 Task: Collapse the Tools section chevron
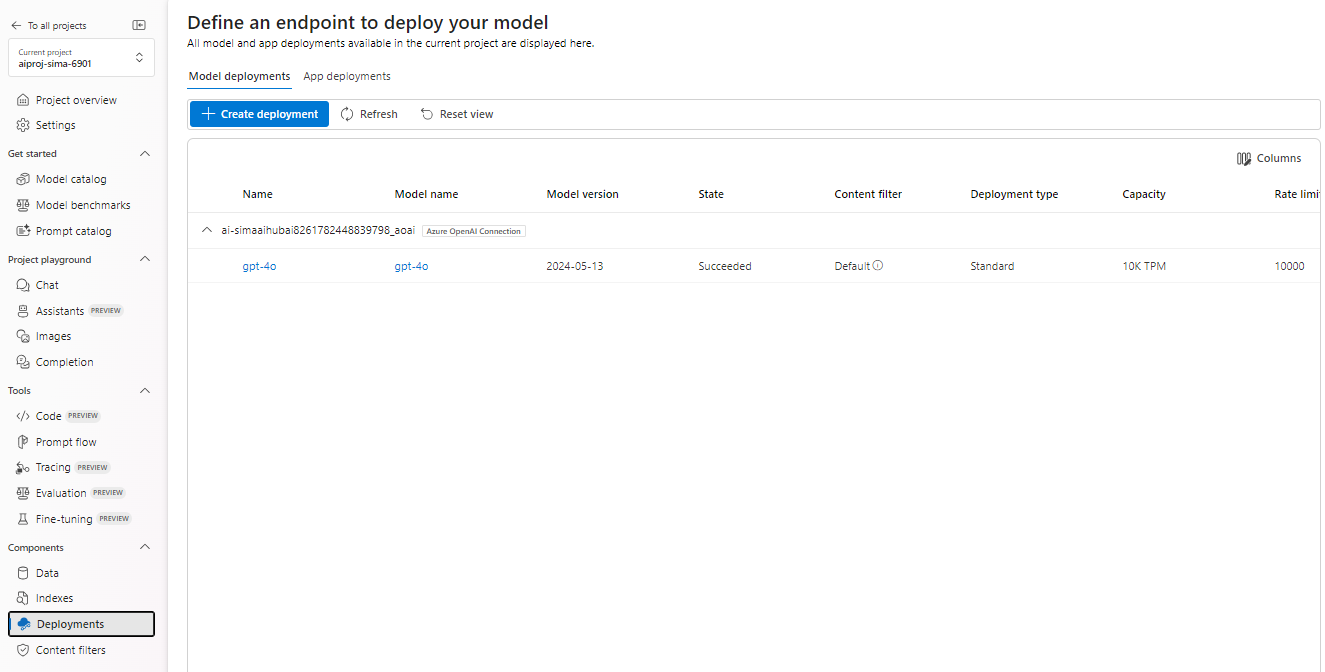point(145,391)
